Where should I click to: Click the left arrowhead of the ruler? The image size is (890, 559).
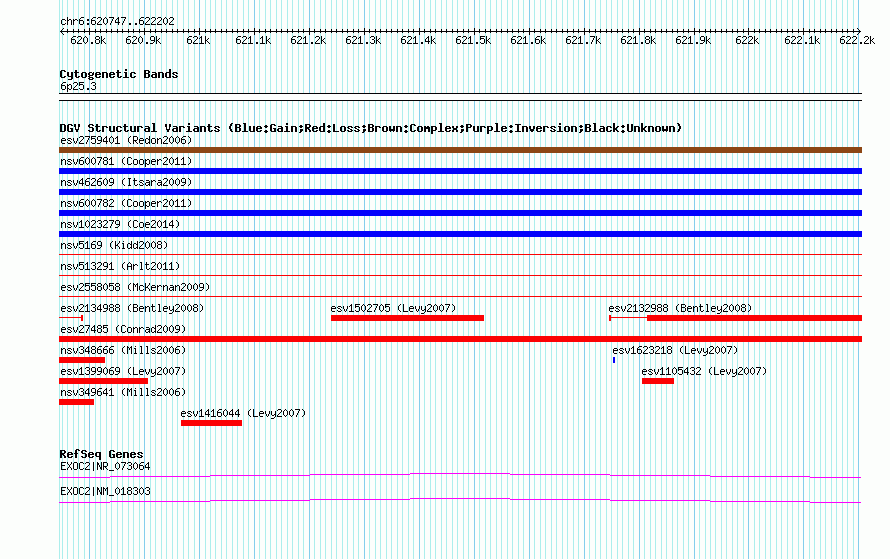point(62,31)
